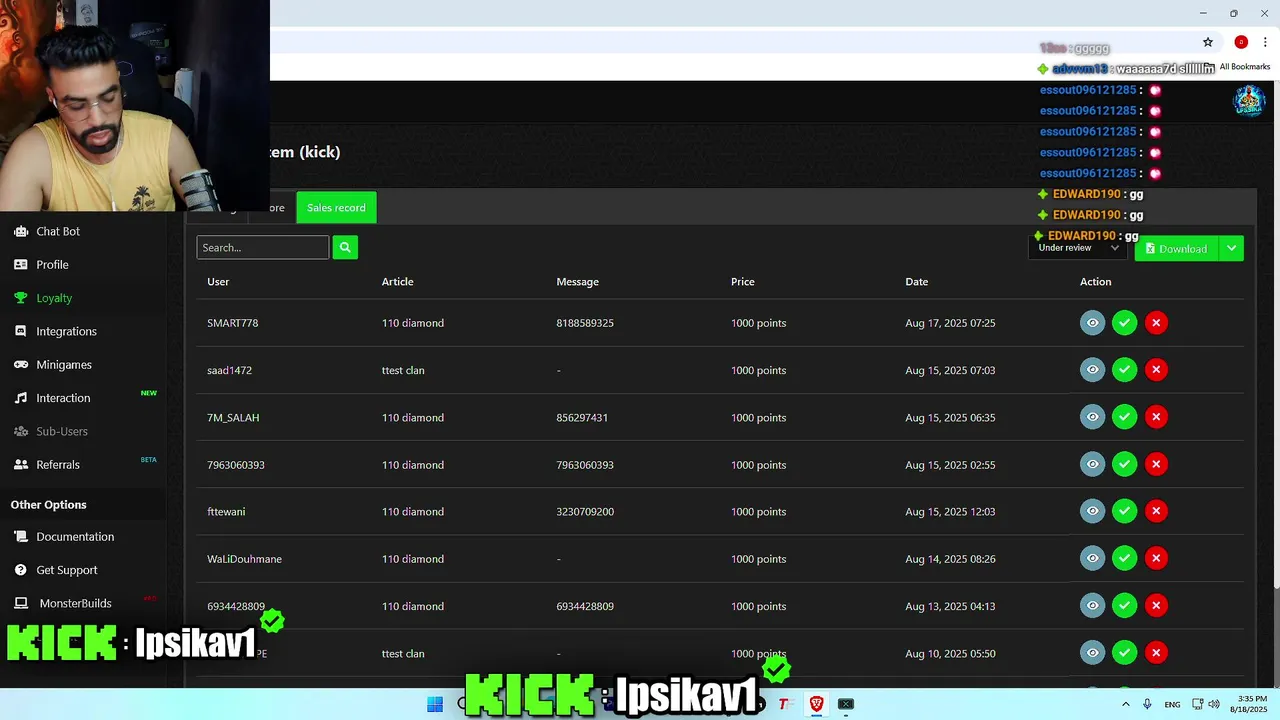View saad1472's ttest clan sale
The width and height of the screenshot is (1280, 720).
click(x=1092, y=370)
